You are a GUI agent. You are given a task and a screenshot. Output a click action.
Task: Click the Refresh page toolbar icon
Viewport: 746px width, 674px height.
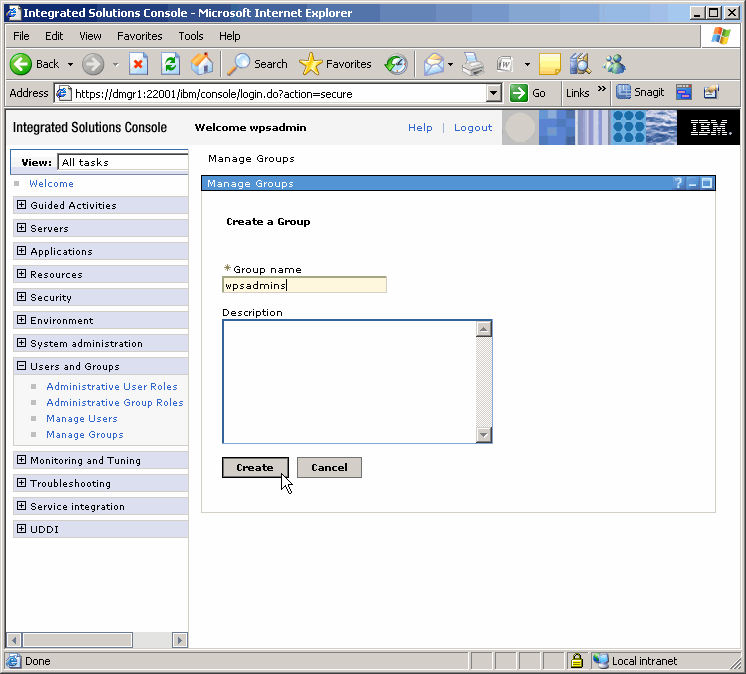170,64
